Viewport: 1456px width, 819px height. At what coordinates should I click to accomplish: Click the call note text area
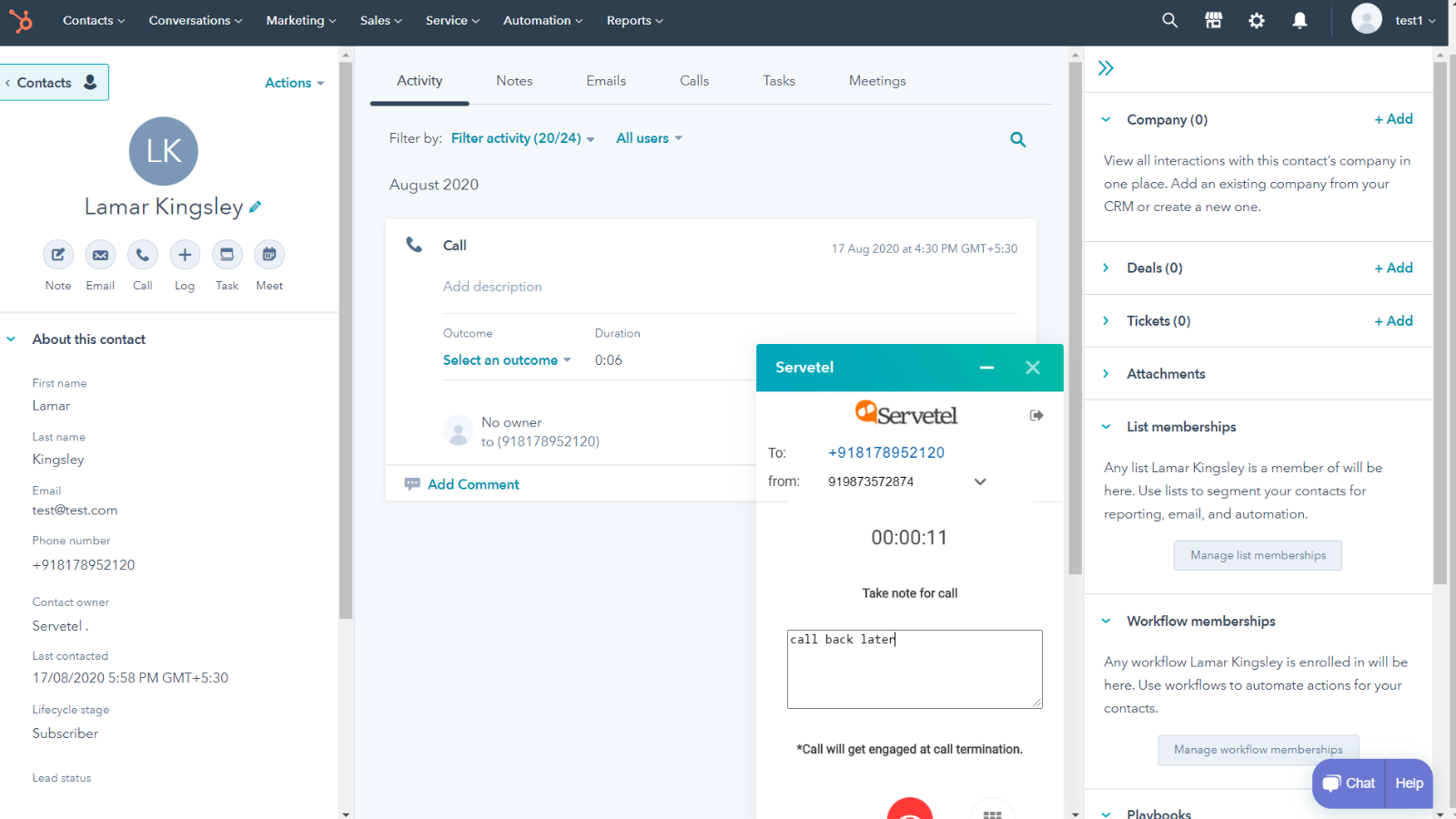[x=915, y=669]
